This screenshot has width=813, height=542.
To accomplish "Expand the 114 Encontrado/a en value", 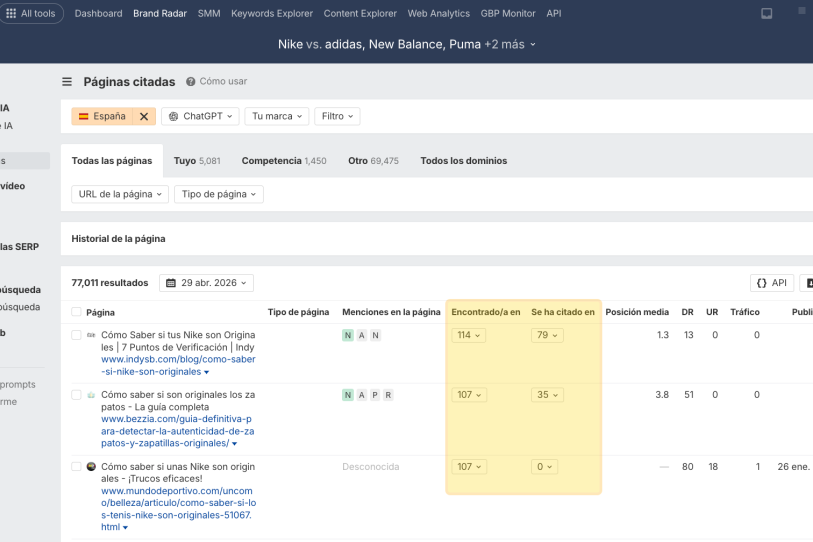I will pos(467,335).
